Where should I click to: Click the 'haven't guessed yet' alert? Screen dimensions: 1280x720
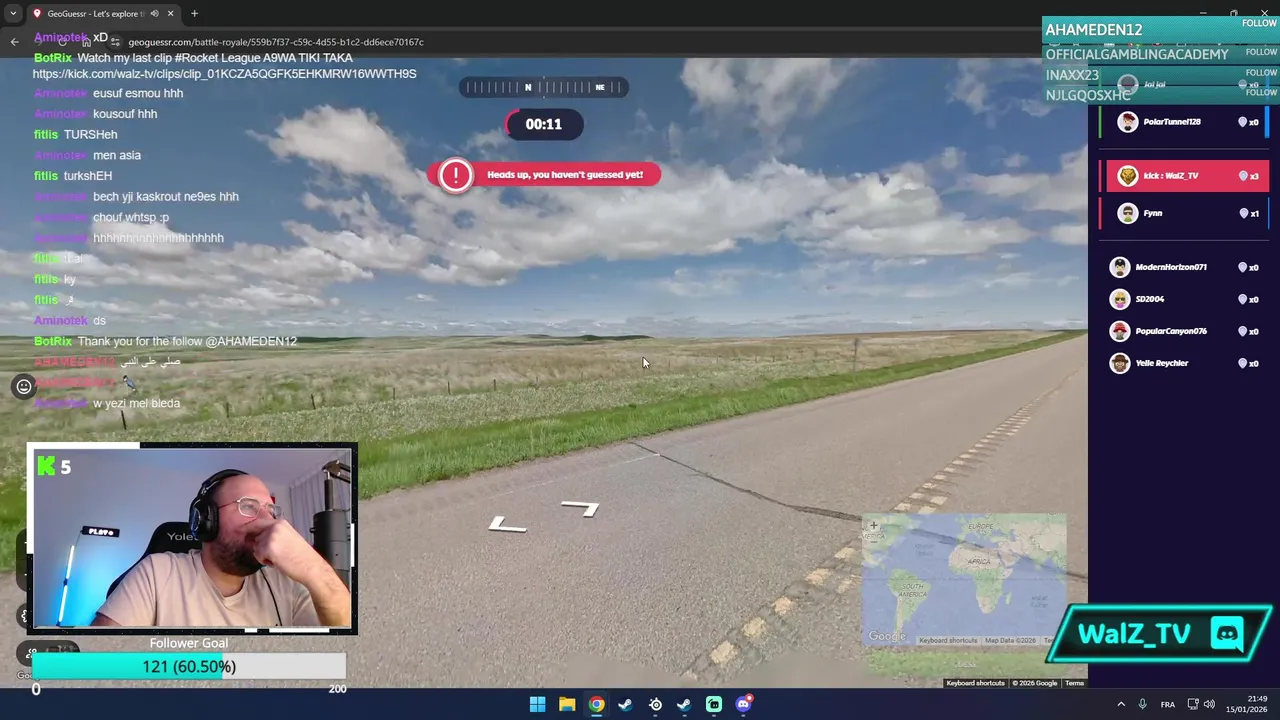[544, 175]
